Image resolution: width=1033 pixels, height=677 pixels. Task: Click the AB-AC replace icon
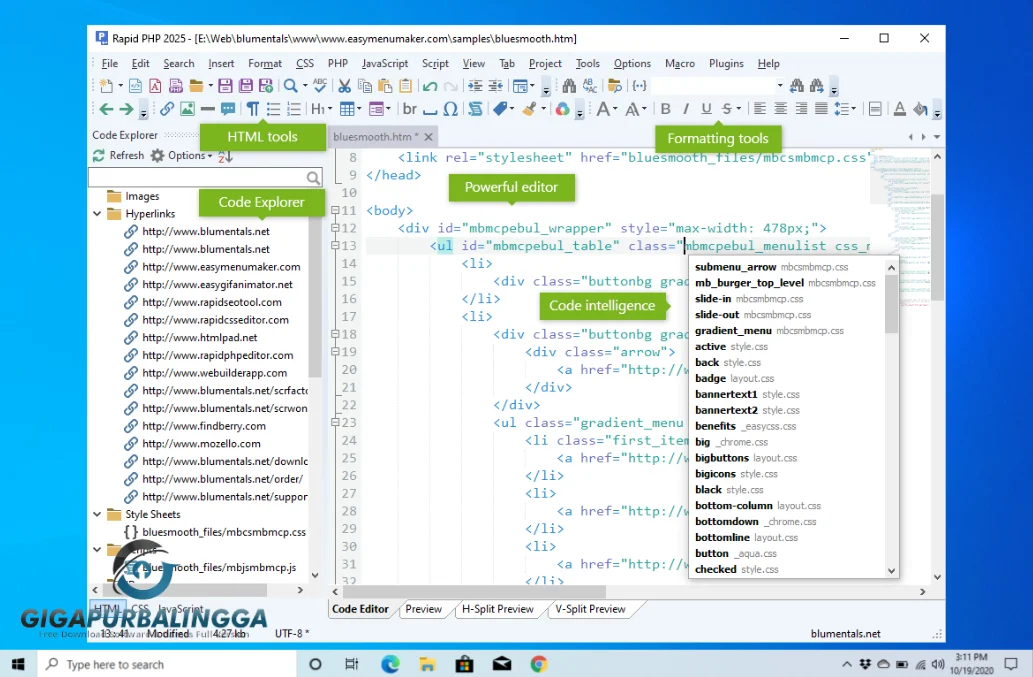tap(590, 86)
